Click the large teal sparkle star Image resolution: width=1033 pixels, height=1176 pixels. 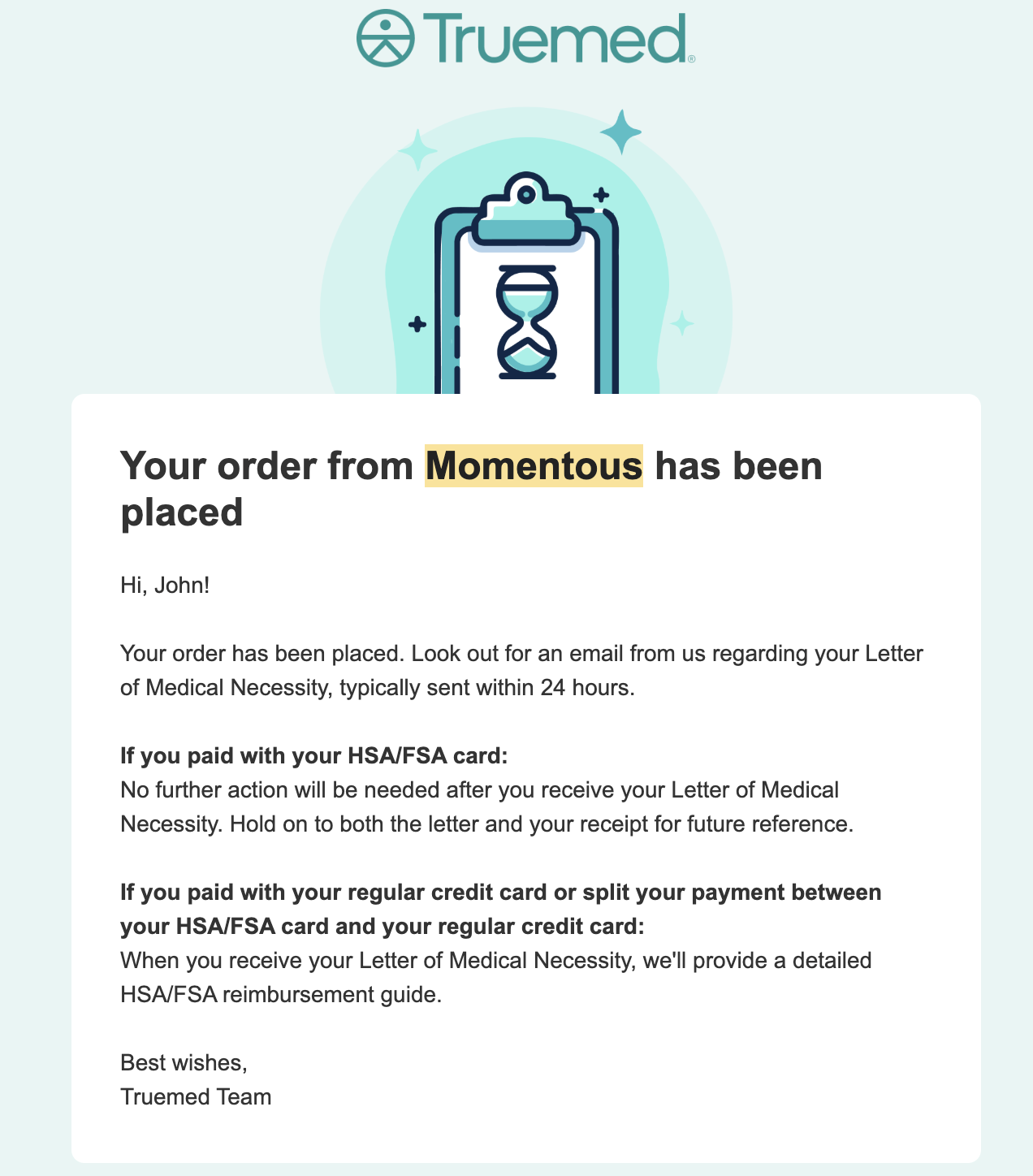621,132
